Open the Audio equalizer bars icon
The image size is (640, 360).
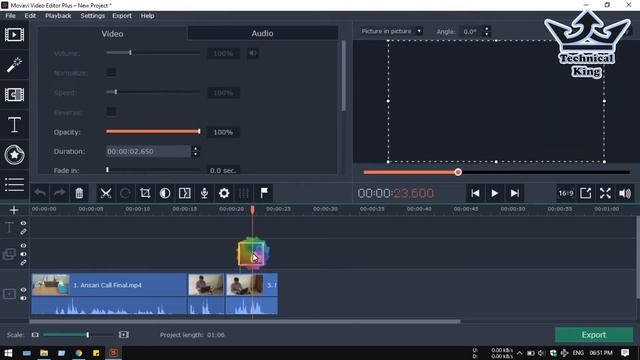click(x=244, y=193)
